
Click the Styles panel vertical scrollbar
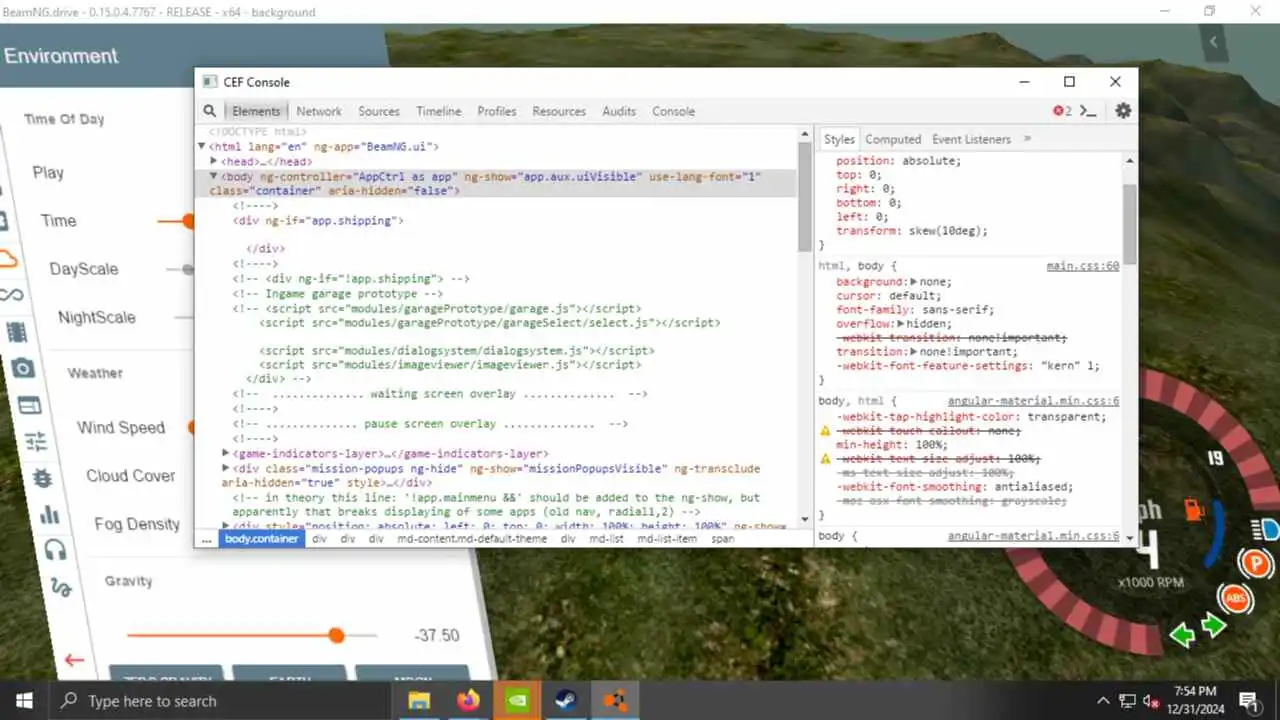coord(1130,224)
